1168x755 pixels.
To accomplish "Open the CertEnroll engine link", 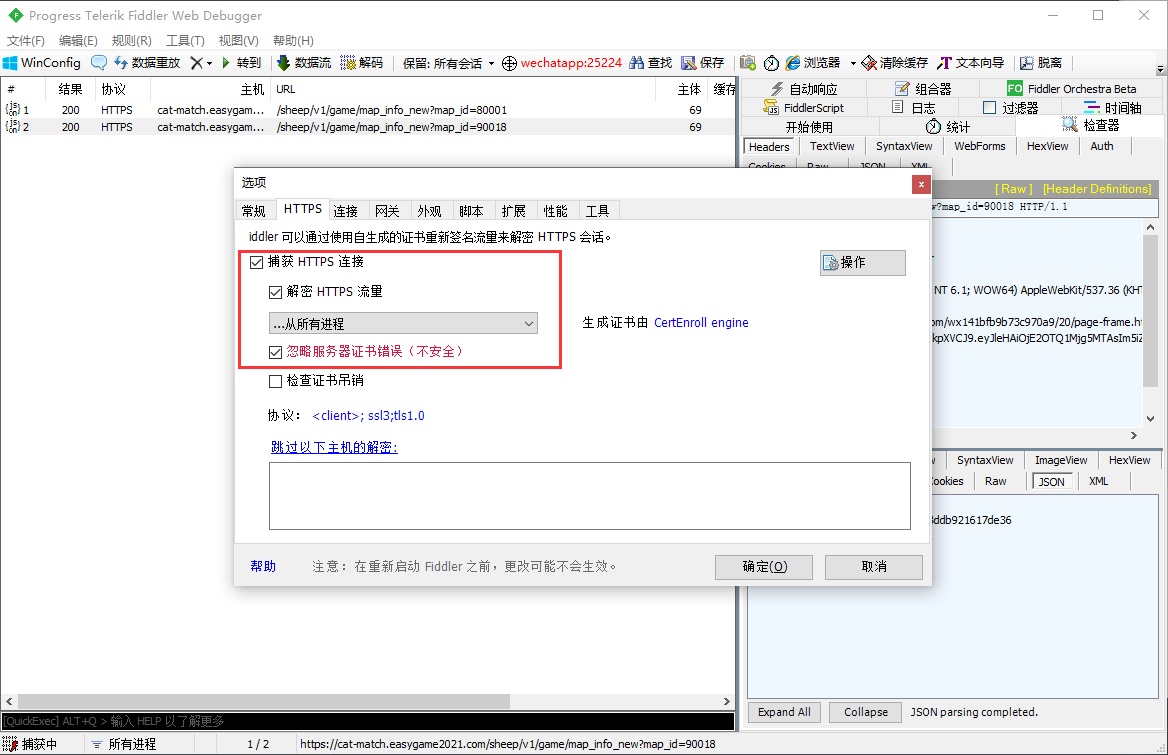I will tap(701, 322).
